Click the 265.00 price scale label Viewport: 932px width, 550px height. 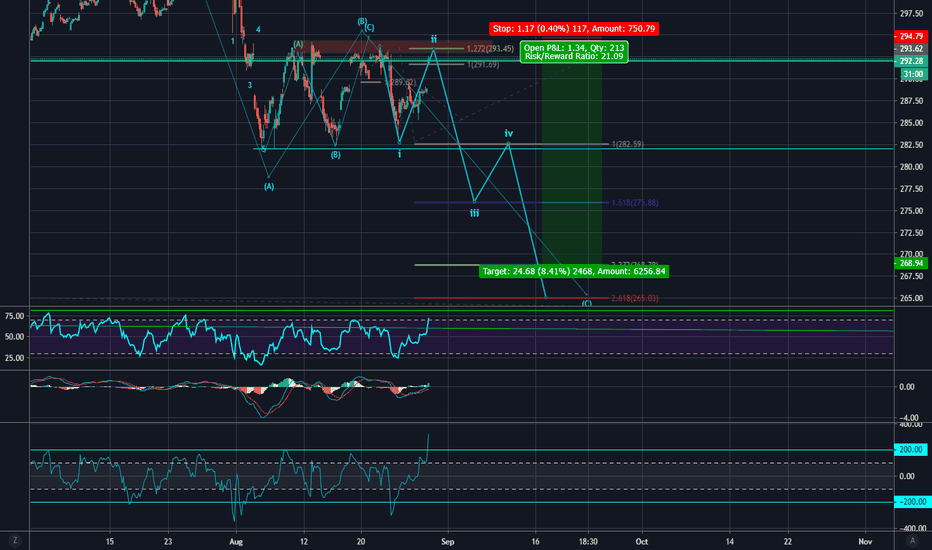click(911, 298)
